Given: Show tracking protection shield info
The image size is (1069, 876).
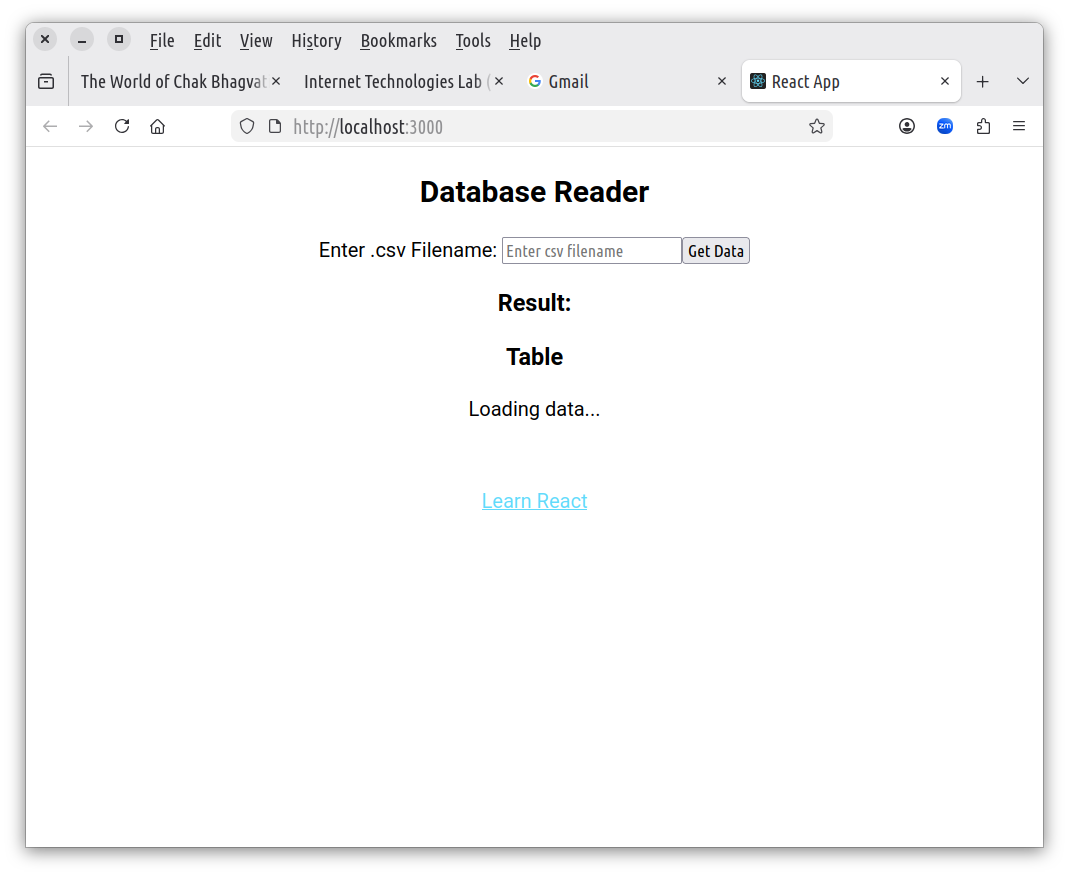Looking at the screenshot, I should click(247, 126).
